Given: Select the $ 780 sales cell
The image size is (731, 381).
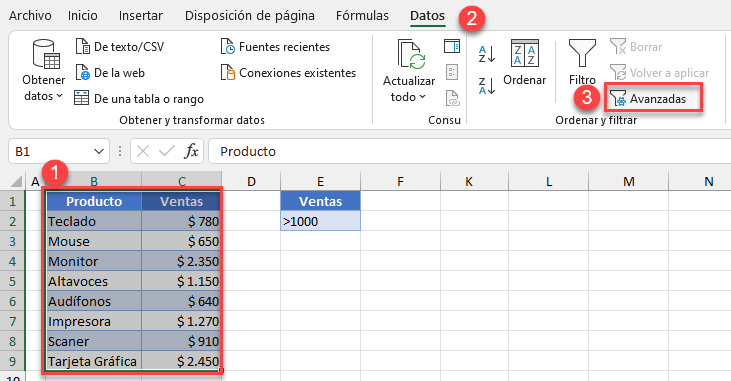Looking at the screenshot, I should click(181, 222).
